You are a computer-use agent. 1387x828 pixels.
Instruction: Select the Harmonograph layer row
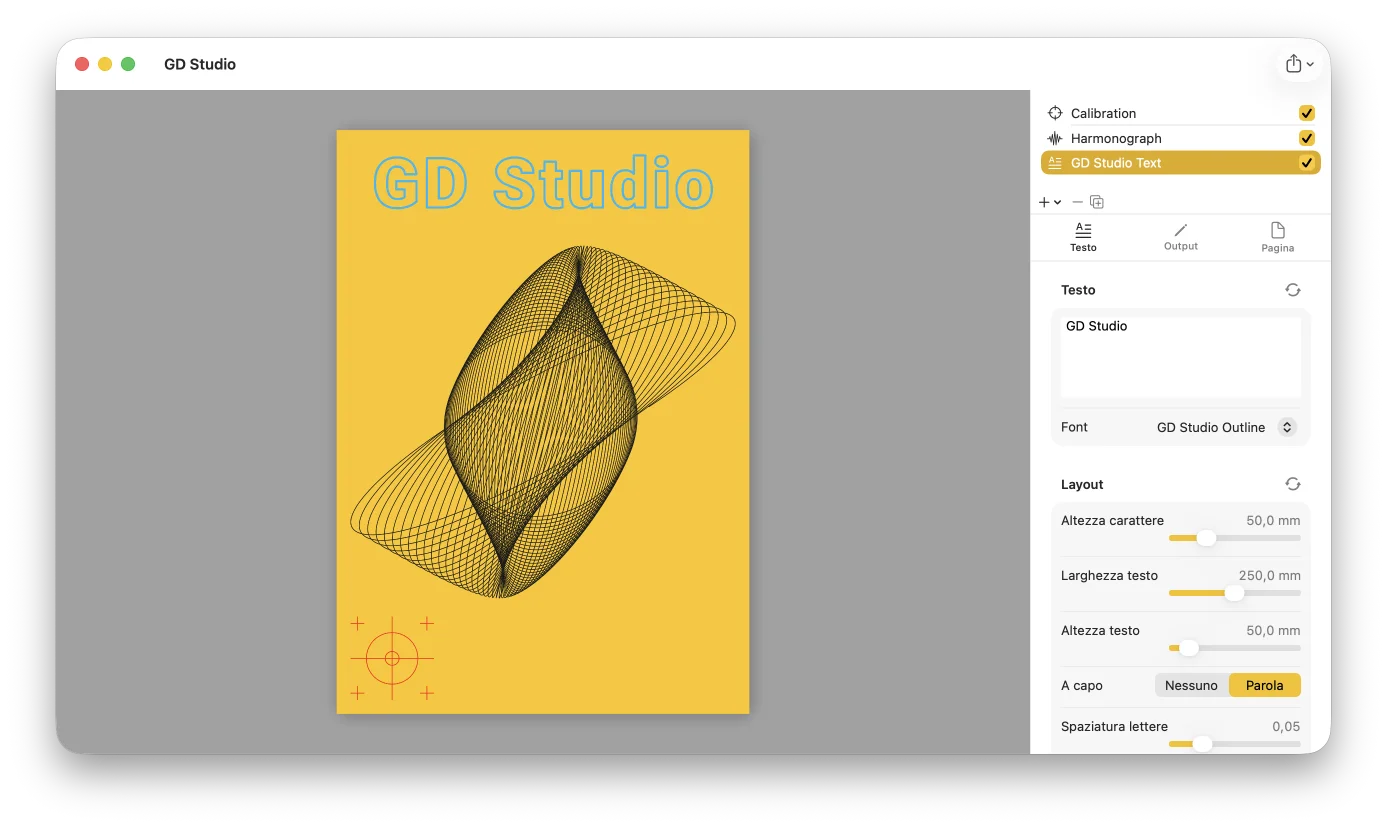(1181, 138)
